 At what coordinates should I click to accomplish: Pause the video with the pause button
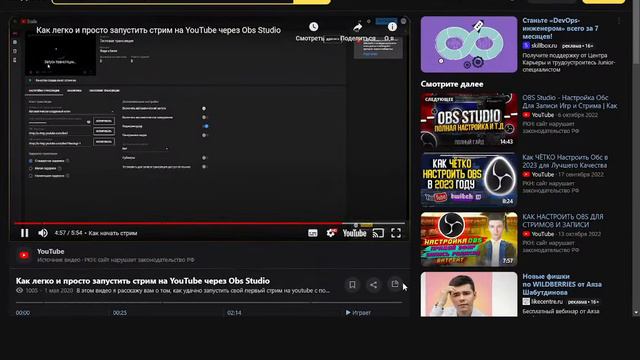pos(24,233)
